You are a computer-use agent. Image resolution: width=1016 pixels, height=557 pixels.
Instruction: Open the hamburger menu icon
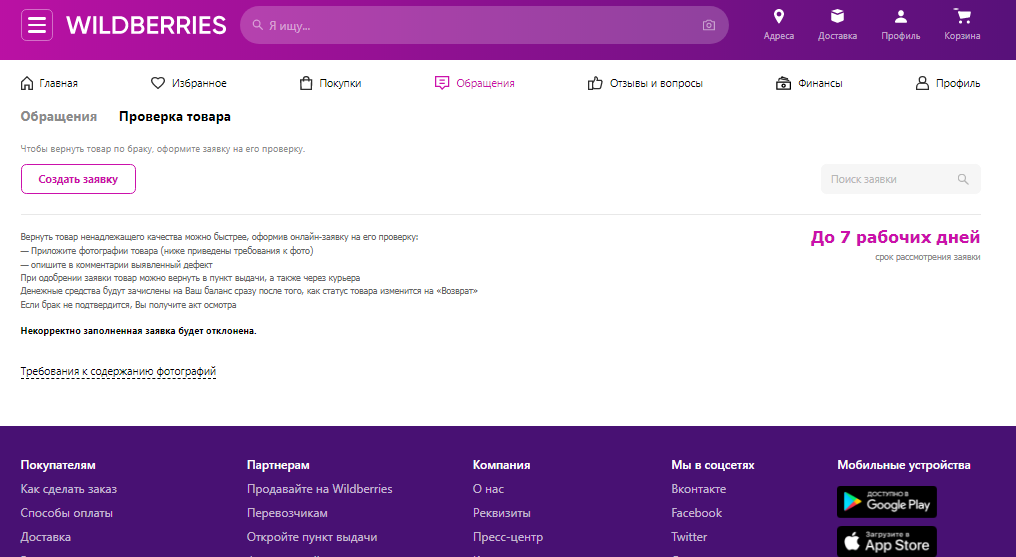click(x=37, y=25)
